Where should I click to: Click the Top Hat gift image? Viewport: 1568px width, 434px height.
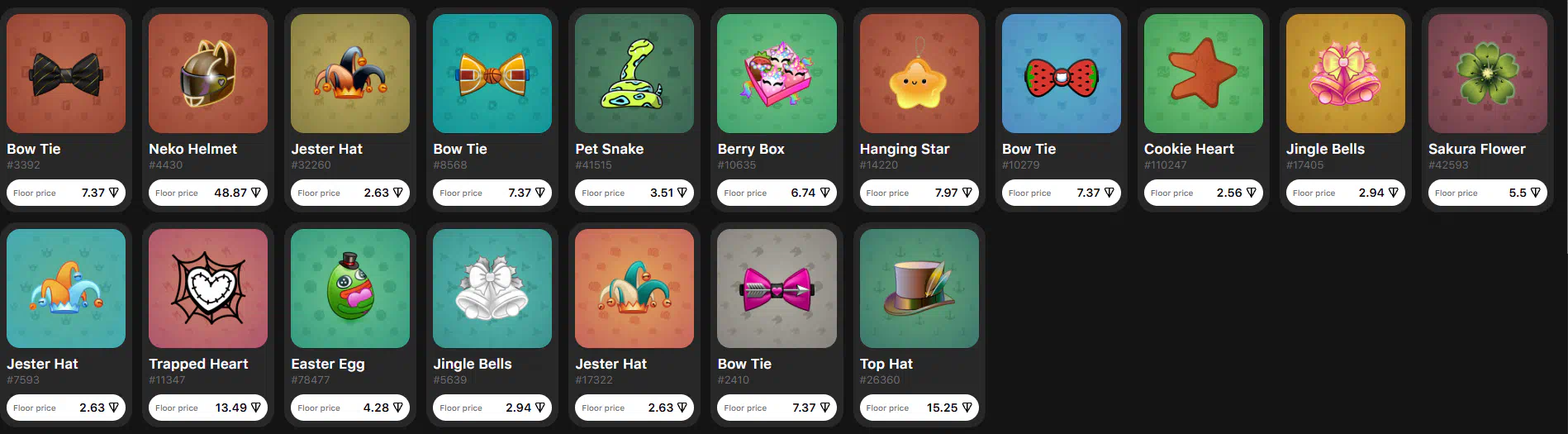pyautogui.click(x=919, y=289)
